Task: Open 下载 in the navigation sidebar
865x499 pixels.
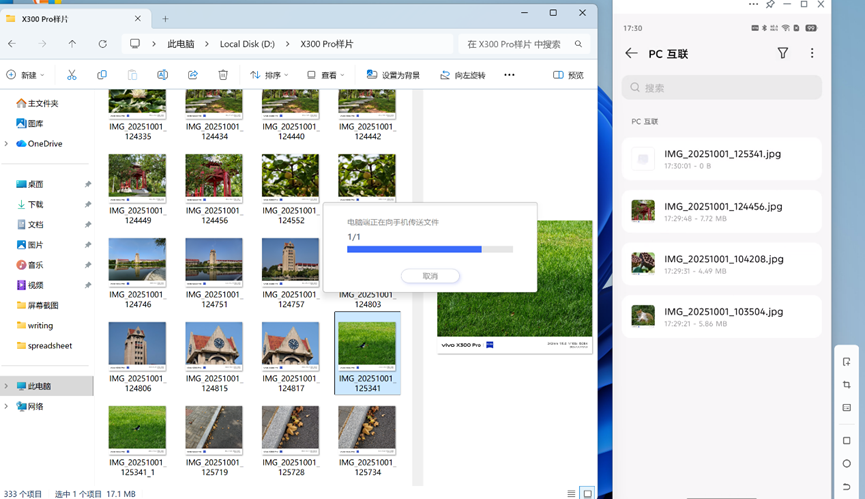Action: [35, 204]
